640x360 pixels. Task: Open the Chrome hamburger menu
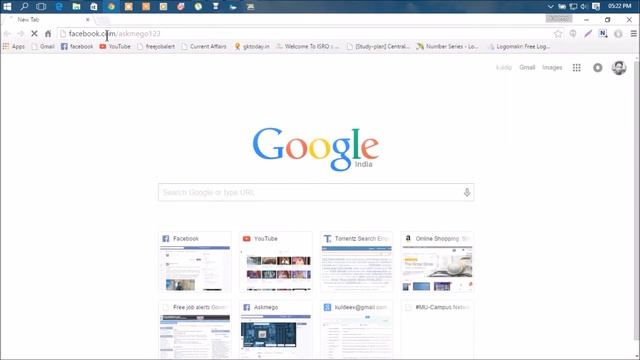[633, 34]
